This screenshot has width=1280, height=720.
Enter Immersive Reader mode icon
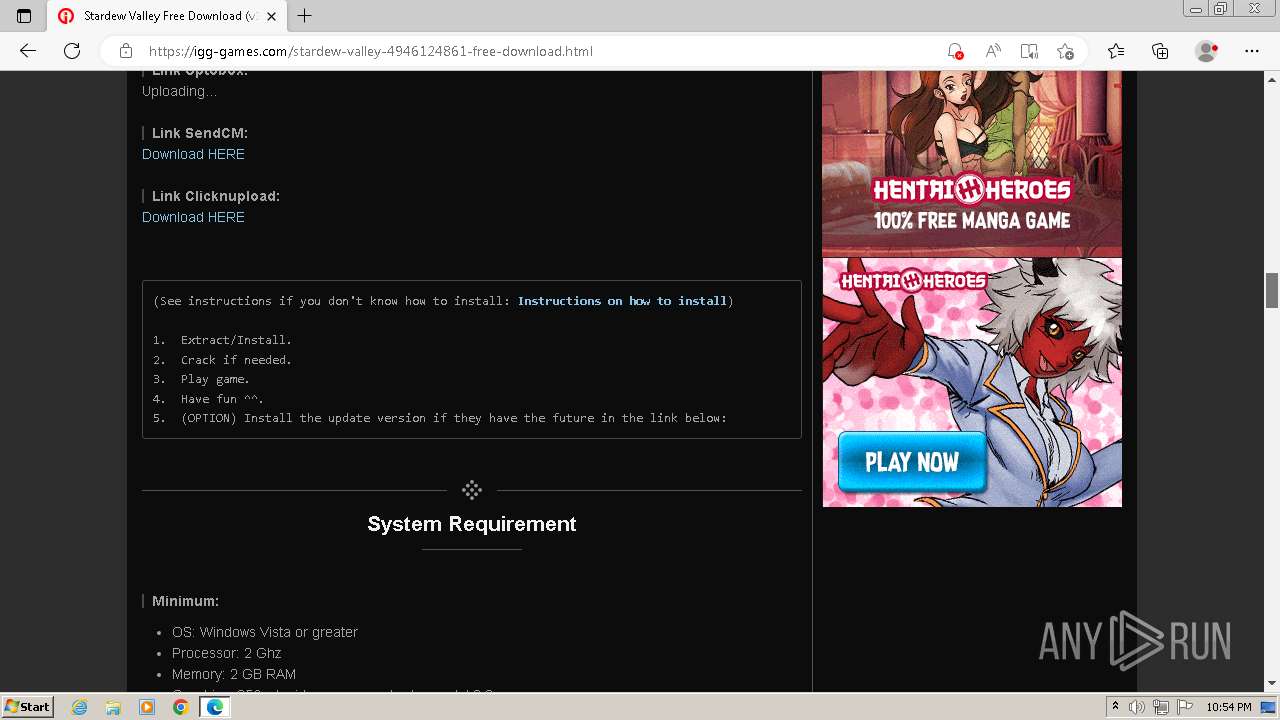1029,51
